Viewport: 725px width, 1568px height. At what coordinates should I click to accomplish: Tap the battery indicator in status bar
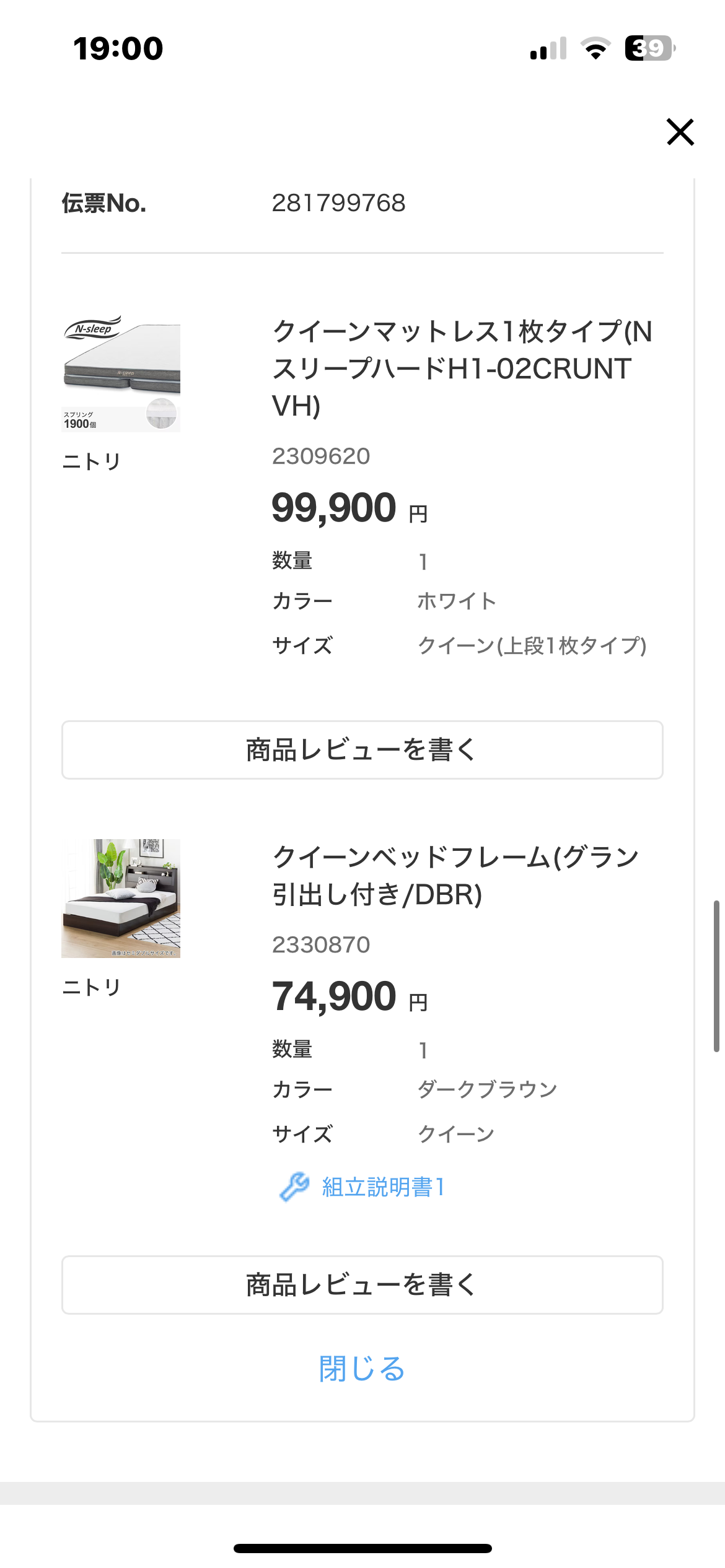[649, 48]
